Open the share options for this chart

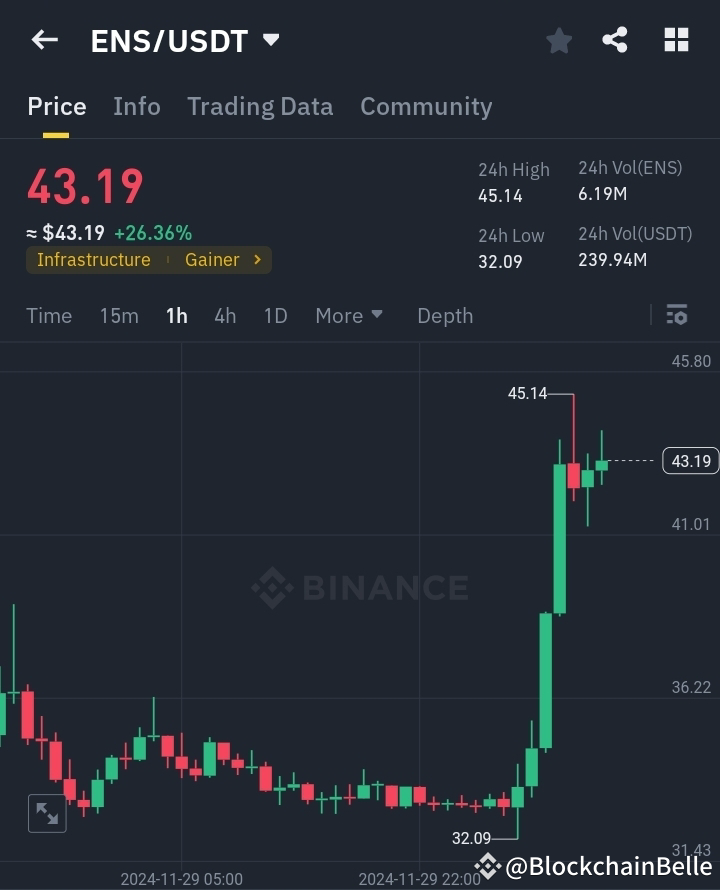(616, 40)
